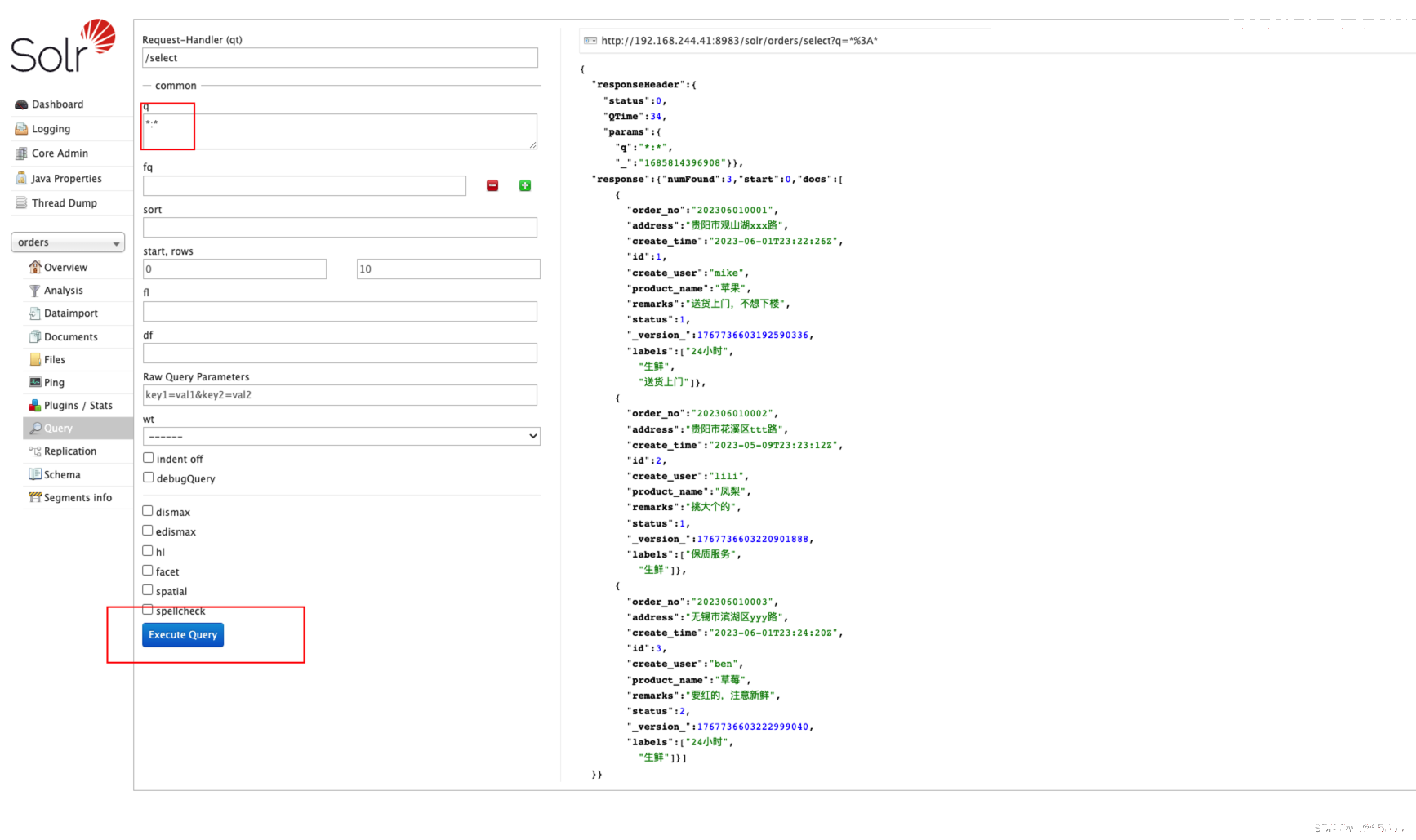Open Dashboard via its icon
The height and width of the screenshot is (840, 1416).
[x=21, y=104]
